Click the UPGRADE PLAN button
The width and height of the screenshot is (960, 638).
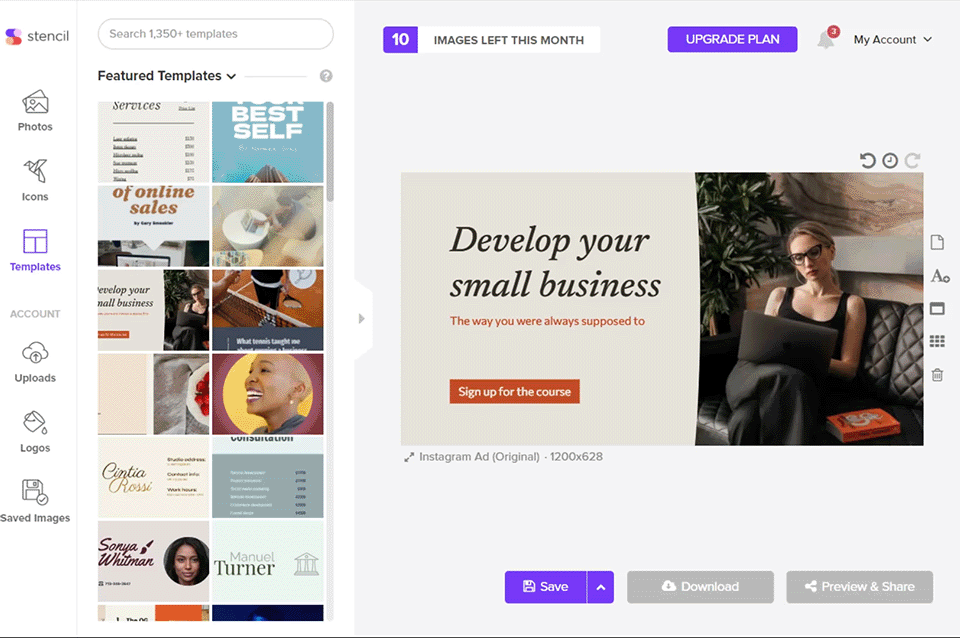[x=732, y=39]
